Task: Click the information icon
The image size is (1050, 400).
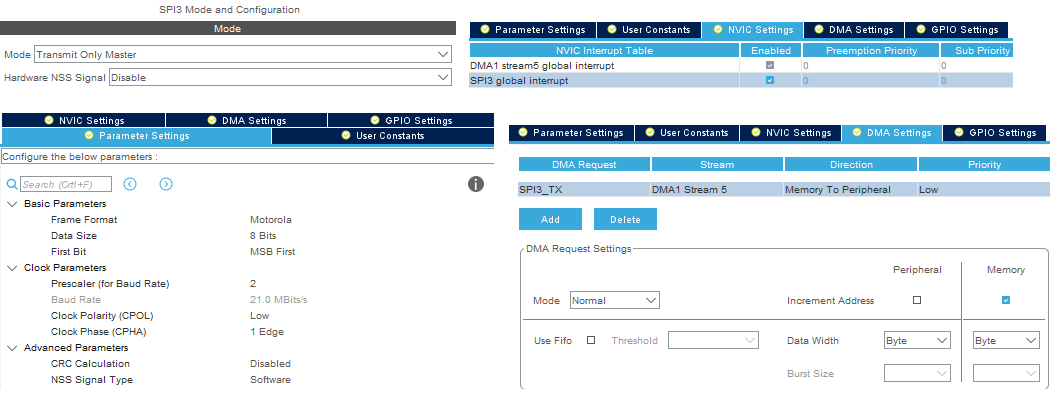Action: click(x=476, y=184)
